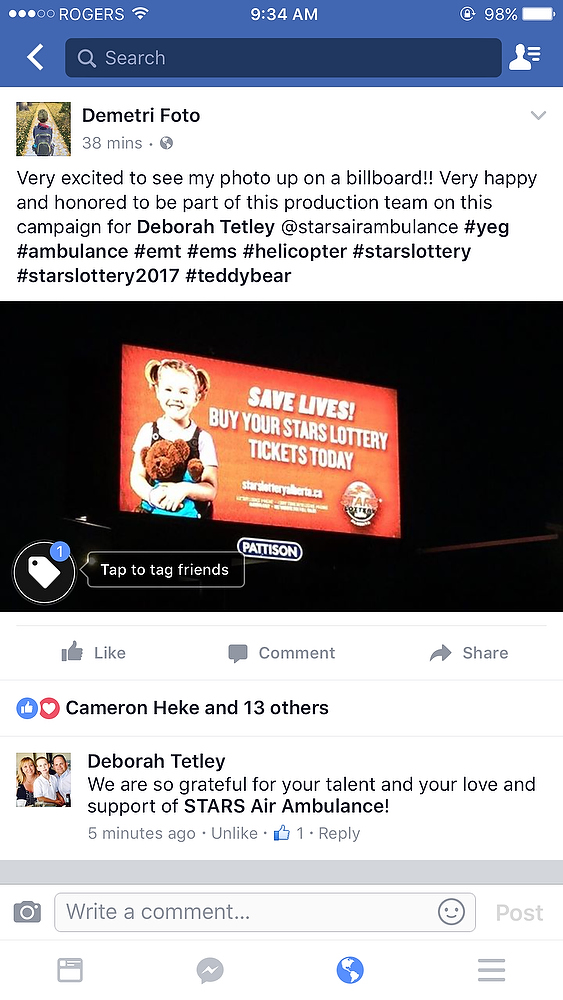This screenshot has width=563, height=1000.
Task: Tap the back arrow in header
Action: pyautogui.click(x=36, y=57)
